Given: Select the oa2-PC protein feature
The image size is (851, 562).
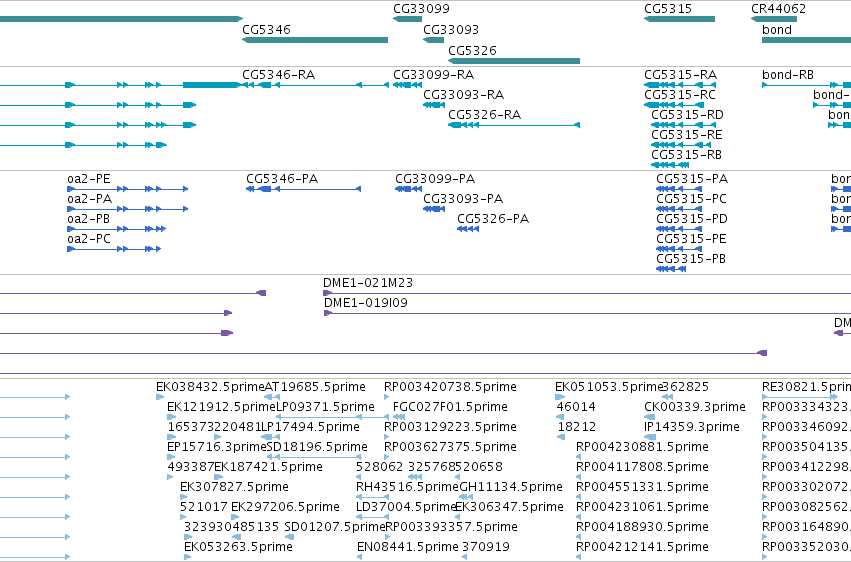Looking at the screenshot, I should pos(114,249).
